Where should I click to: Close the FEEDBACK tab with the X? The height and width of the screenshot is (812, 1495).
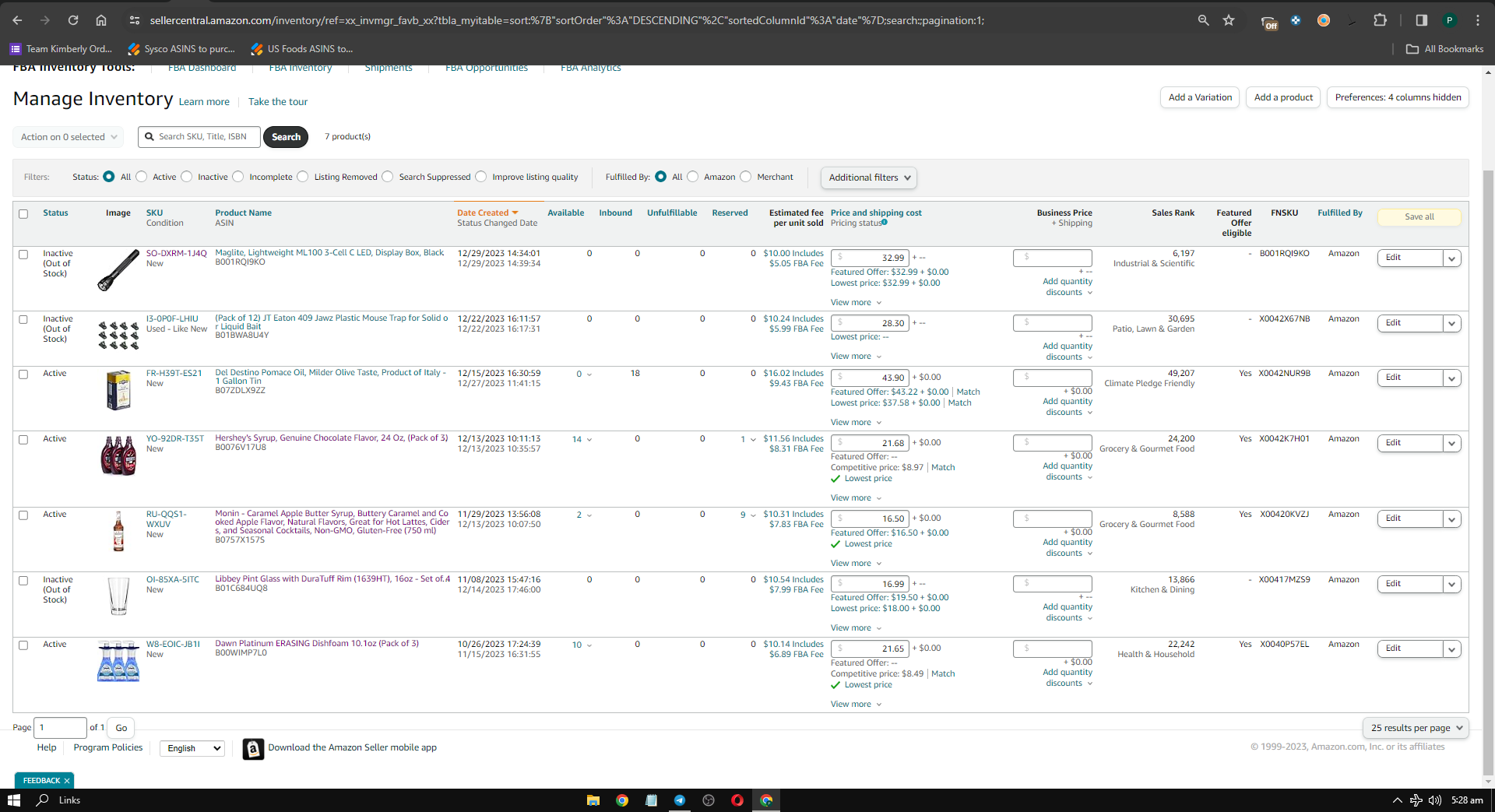pos(67,780)
